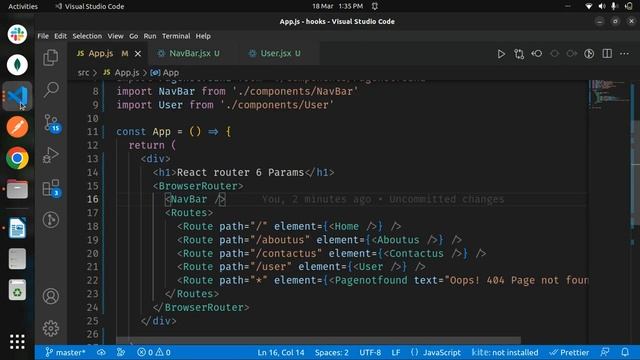Click Activities in the top bar
Image resolution: width=640 pixels, height=360 pixels.
[x=23, y=6]
